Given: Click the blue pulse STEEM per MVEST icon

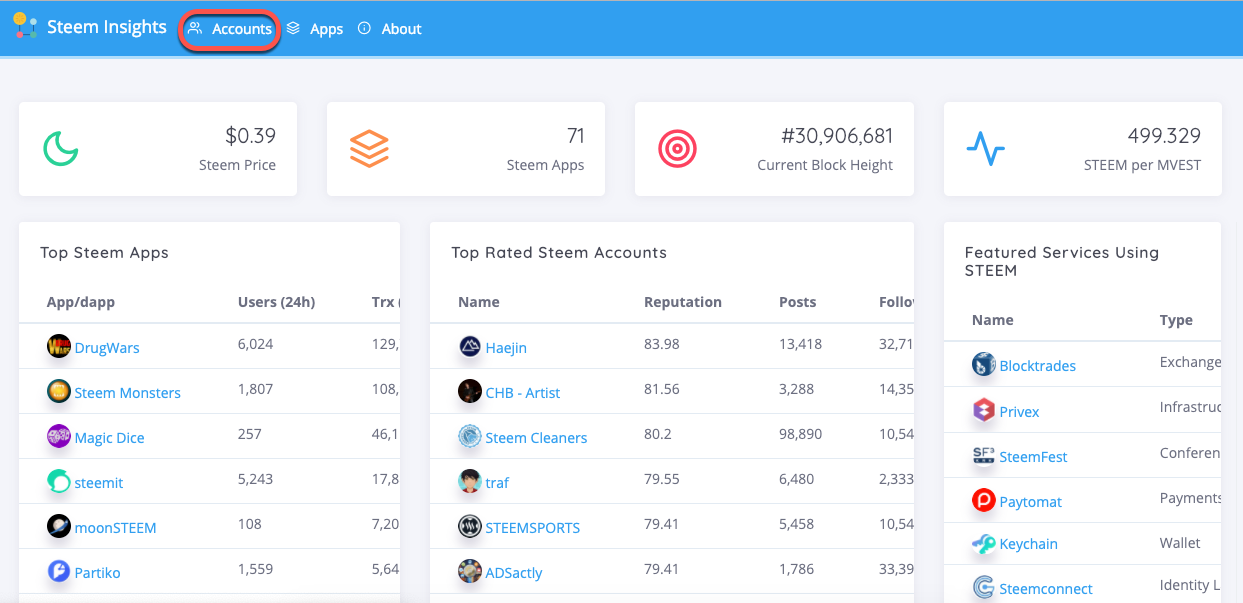Looking at the screenshot, I should pyautogui.click(x=985, y=149).
